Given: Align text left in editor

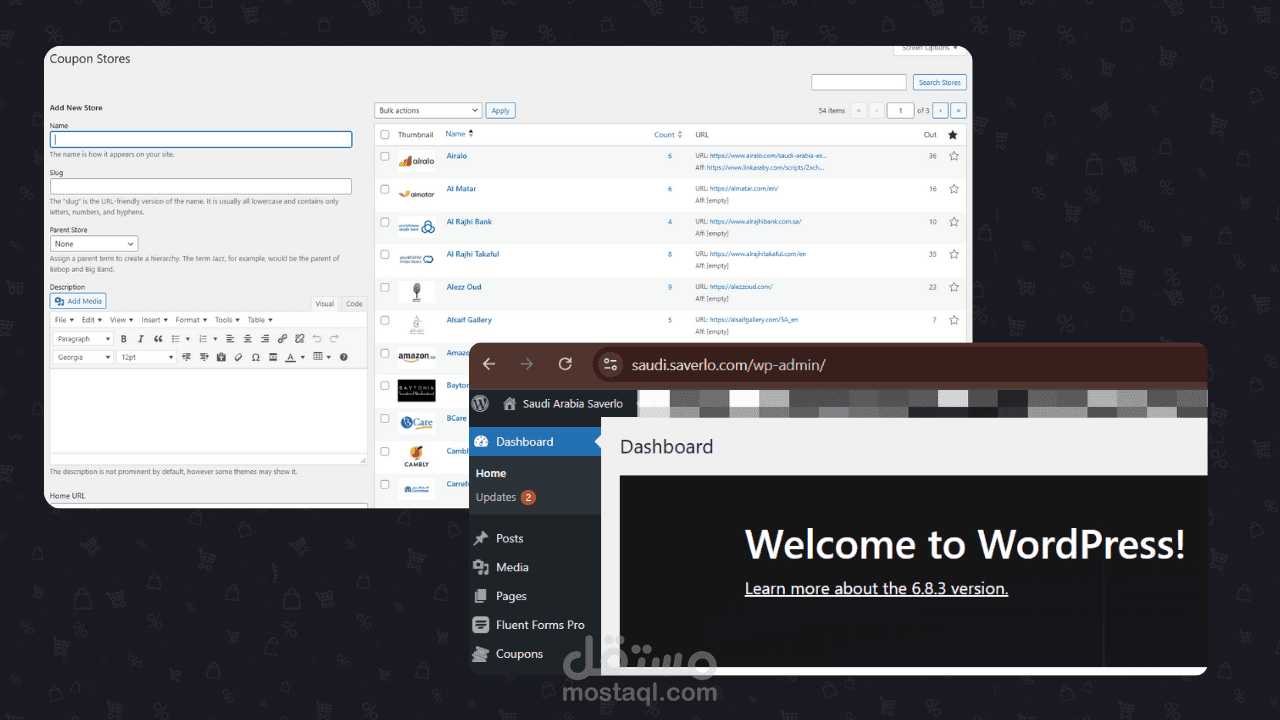Looking at the screenshot, I should coord(230,339).
